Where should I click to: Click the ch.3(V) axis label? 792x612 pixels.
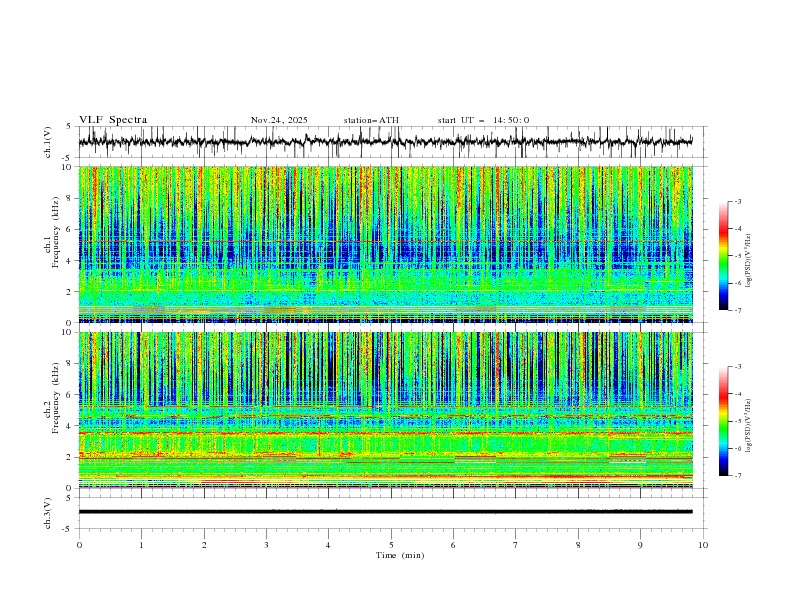click(50, 511)
